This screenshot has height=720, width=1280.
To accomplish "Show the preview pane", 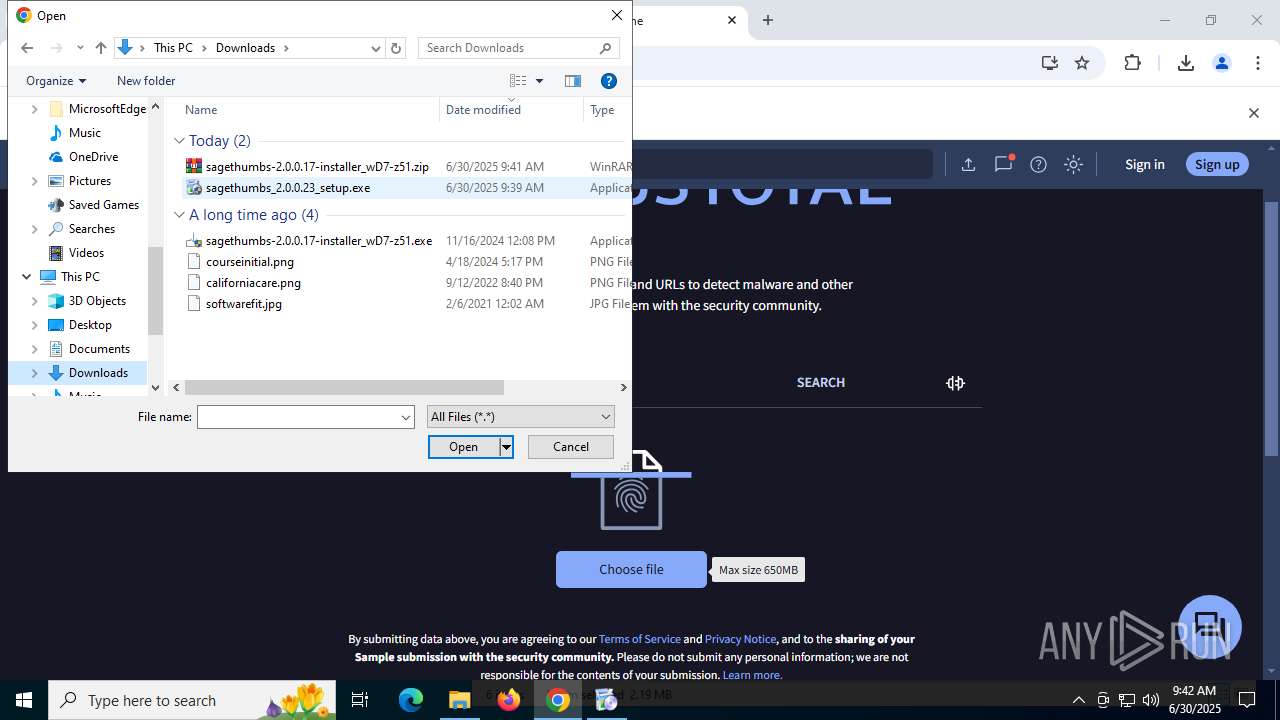I will (573, 81).
